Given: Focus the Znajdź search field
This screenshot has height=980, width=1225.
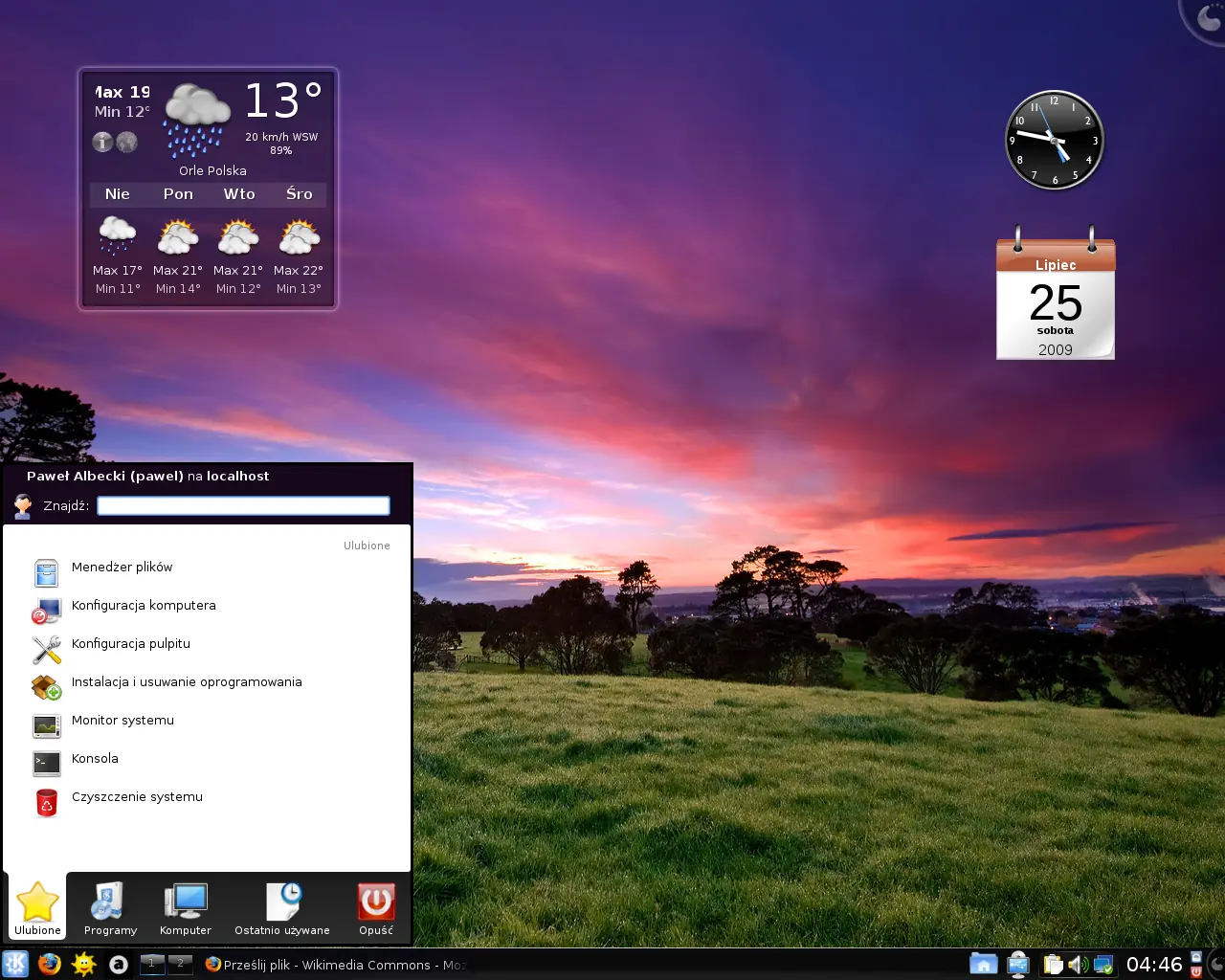Looking at the screenshot, I should [243, 505].
